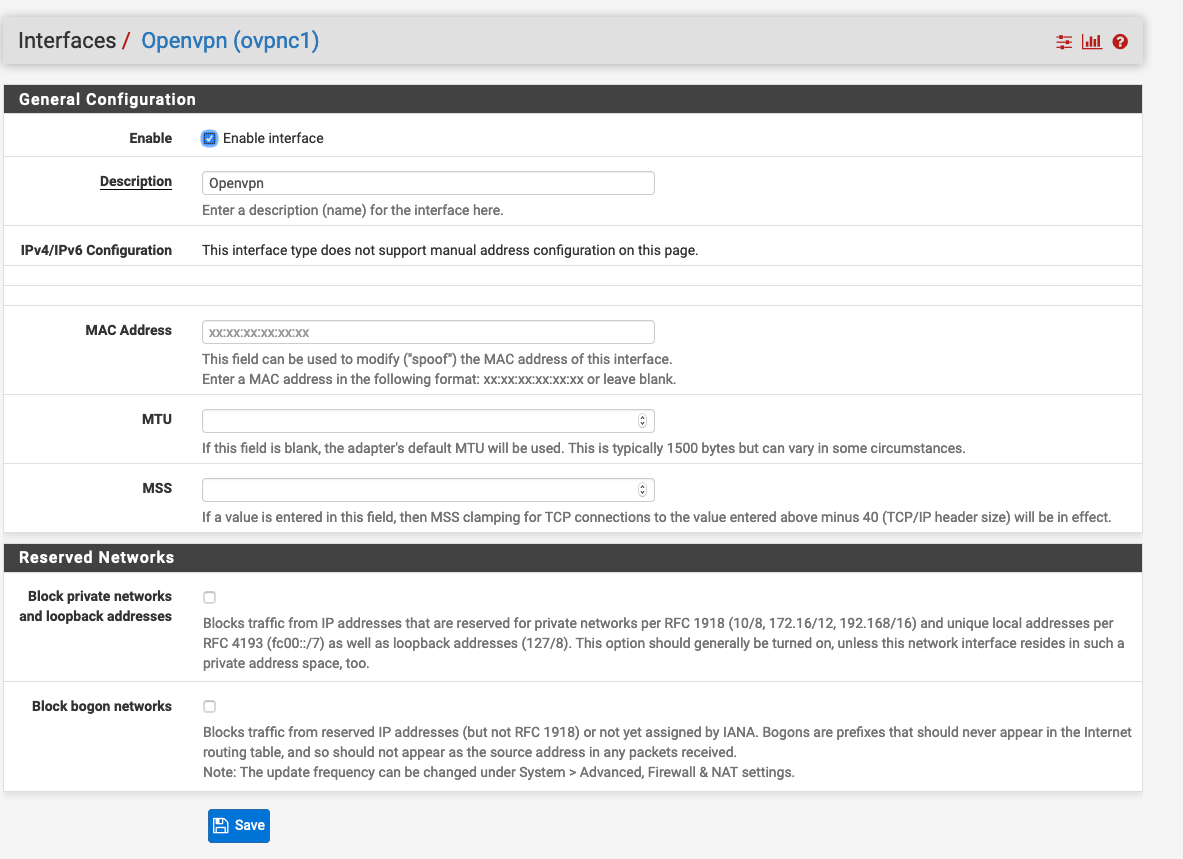Enable Block private networks checkbox
The image size is (1183, 859).
point(209,597)
